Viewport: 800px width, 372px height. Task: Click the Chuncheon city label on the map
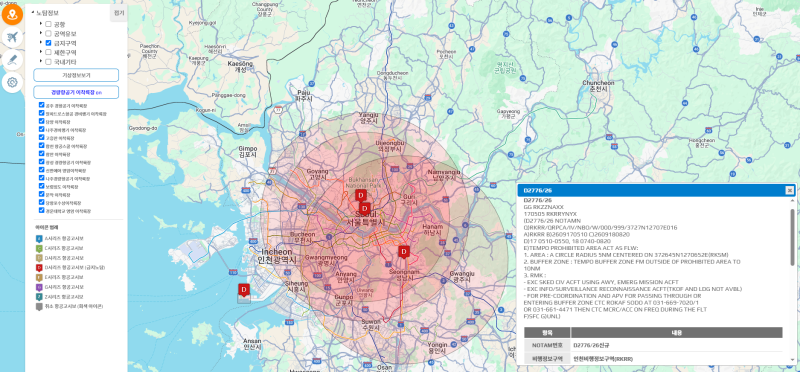pyautogui.click(x=598, y=85)
